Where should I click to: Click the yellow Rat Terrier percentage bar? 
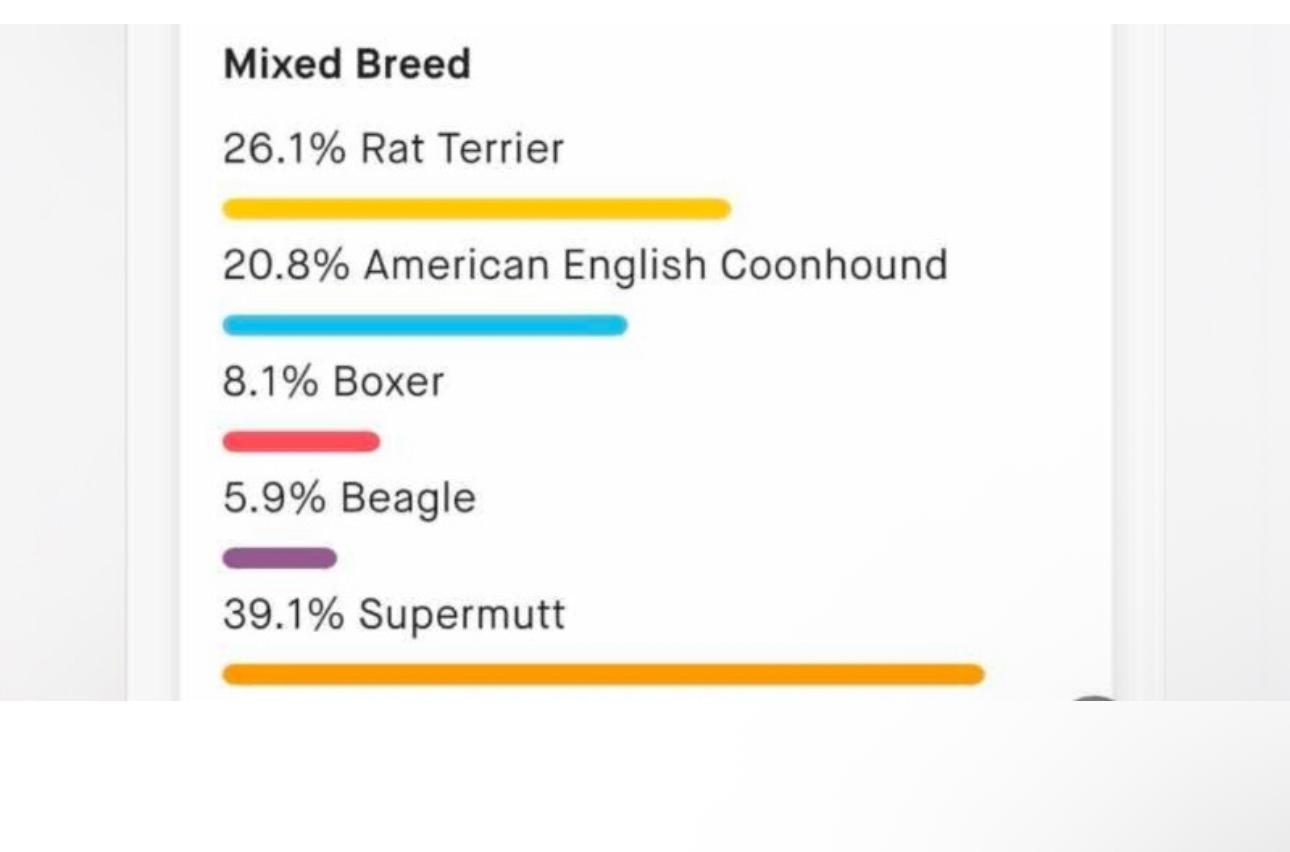tap(476, 209)
